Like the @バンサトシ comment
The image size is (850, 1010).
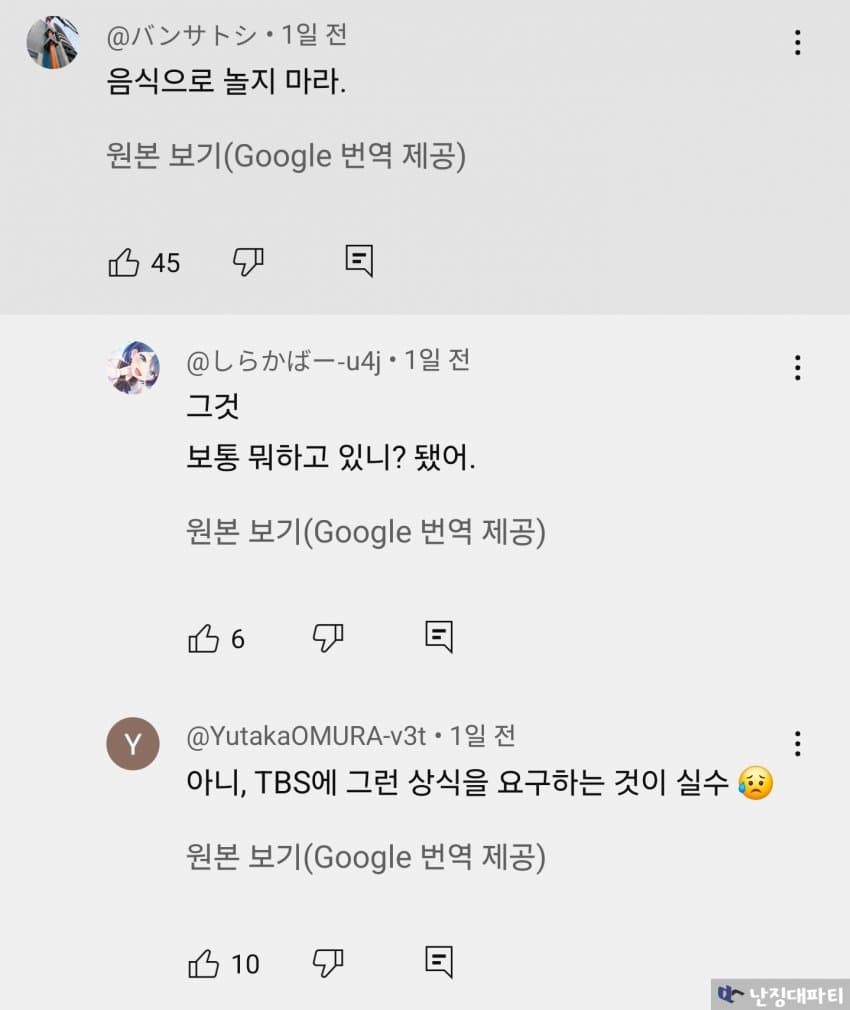[x=124, y=262]
